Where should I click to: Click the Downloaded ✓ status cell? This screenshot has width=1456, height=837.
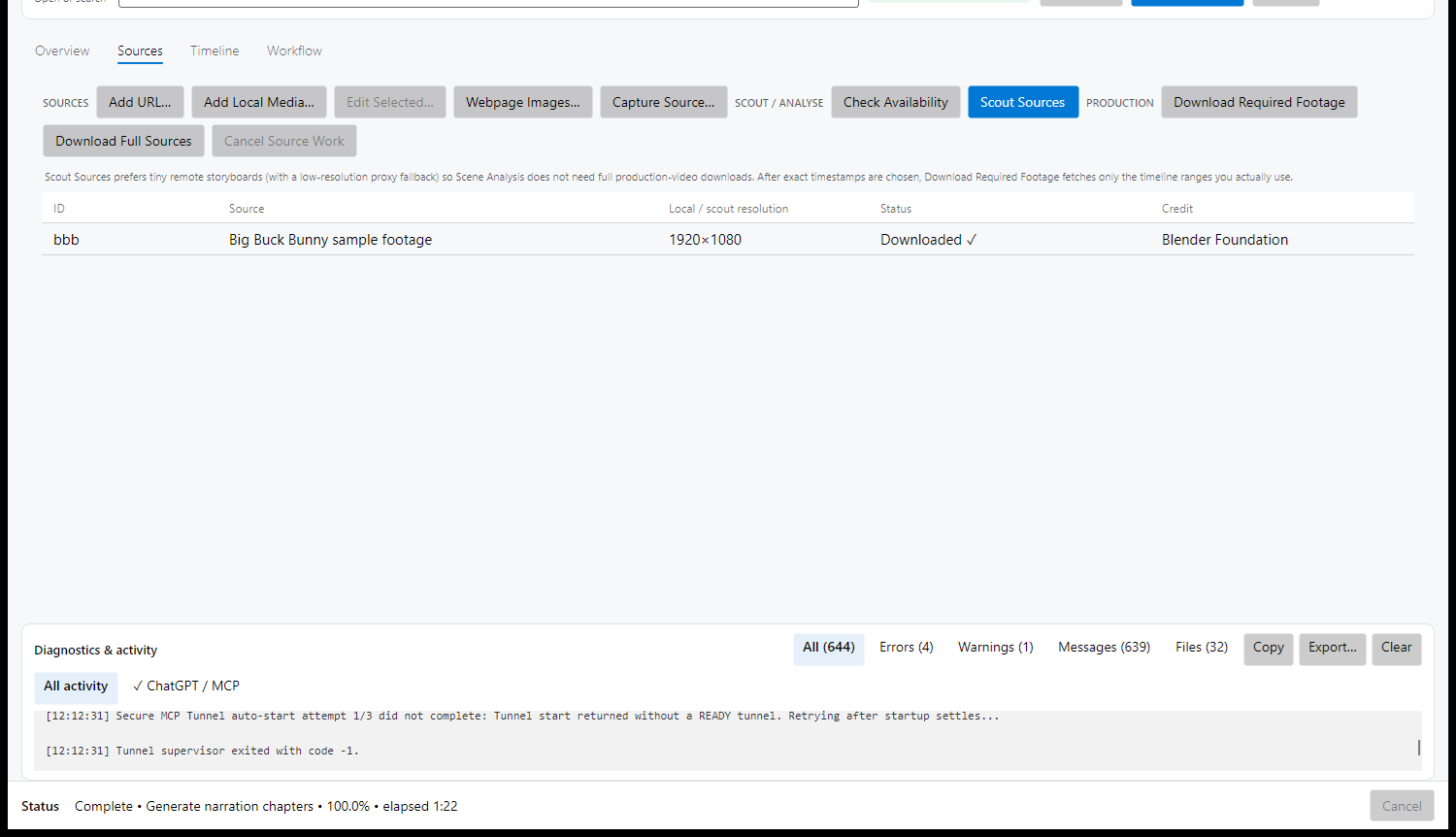click(x=929, y=240)
